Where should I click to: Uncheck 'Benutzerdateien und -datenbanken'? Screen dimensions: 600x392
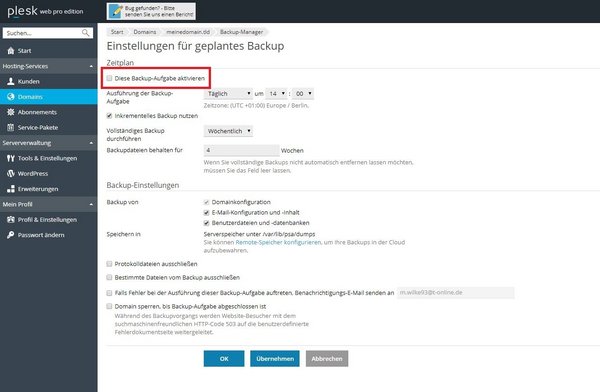[207, 223]
